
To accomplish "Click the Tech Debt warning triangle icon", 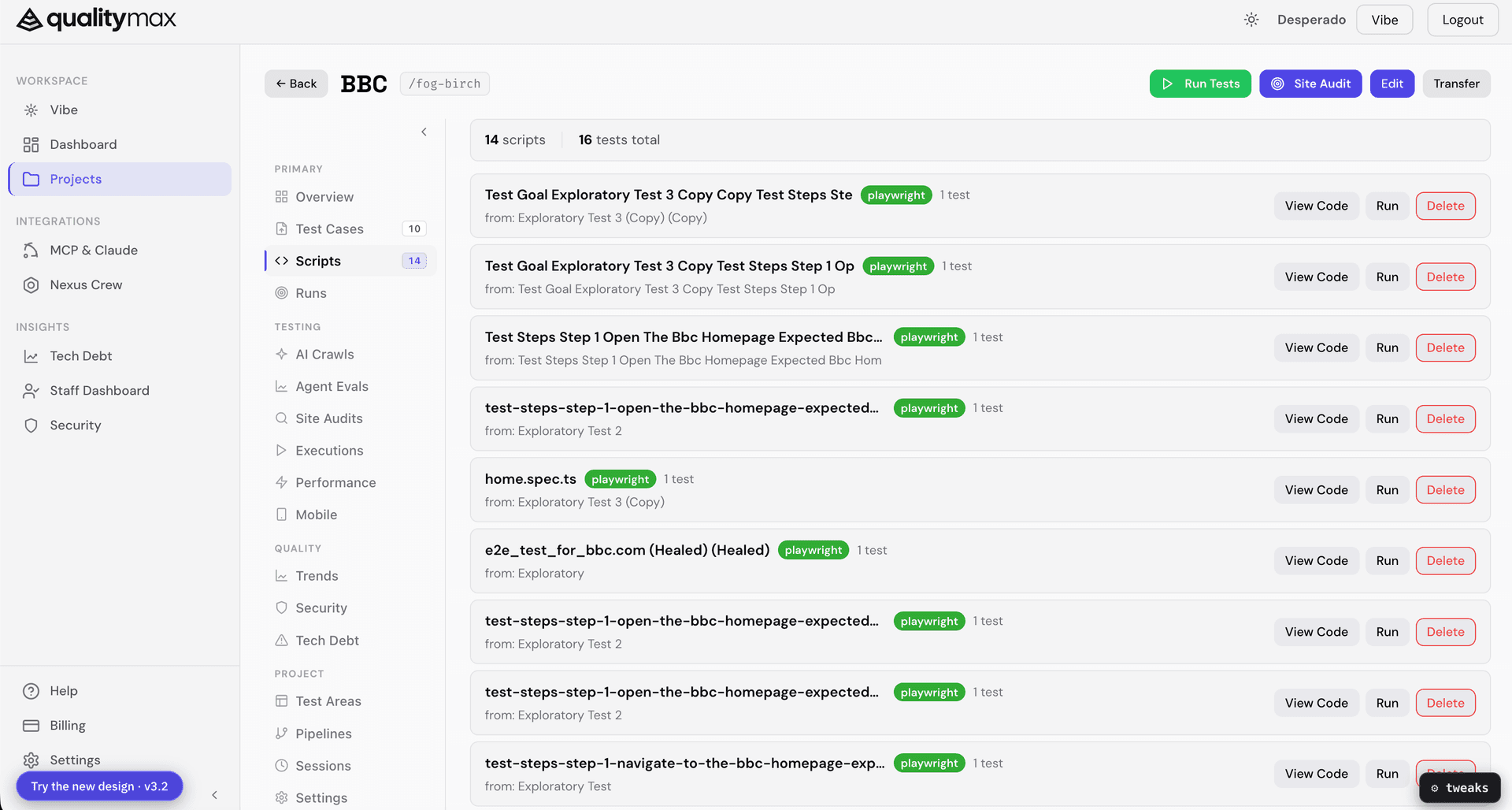I will 281,641.
